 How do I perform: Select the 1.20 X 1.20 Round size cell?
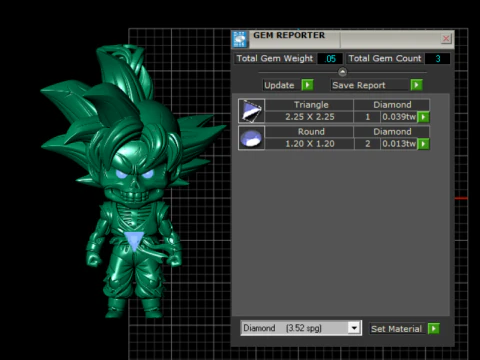pos(309,144)
